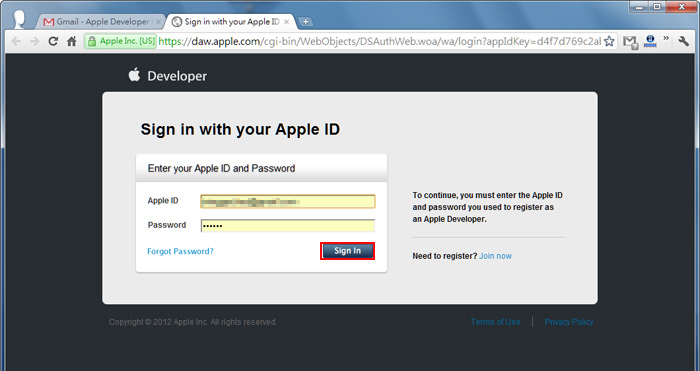Screen dimensions: 700x371
Task: Open the Forgot Password? link
Action: click(180, 251)
